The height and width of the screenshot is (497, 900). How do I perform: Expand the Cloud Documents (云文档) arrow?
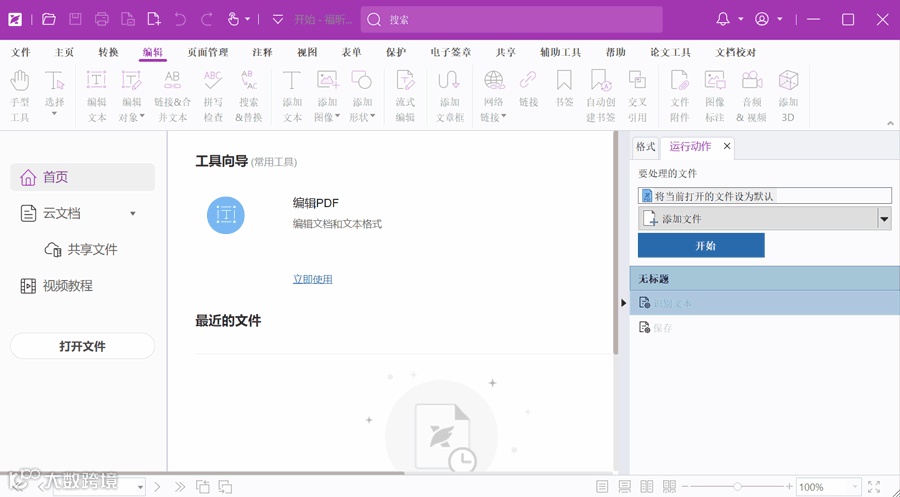click(x=133, y=213)
